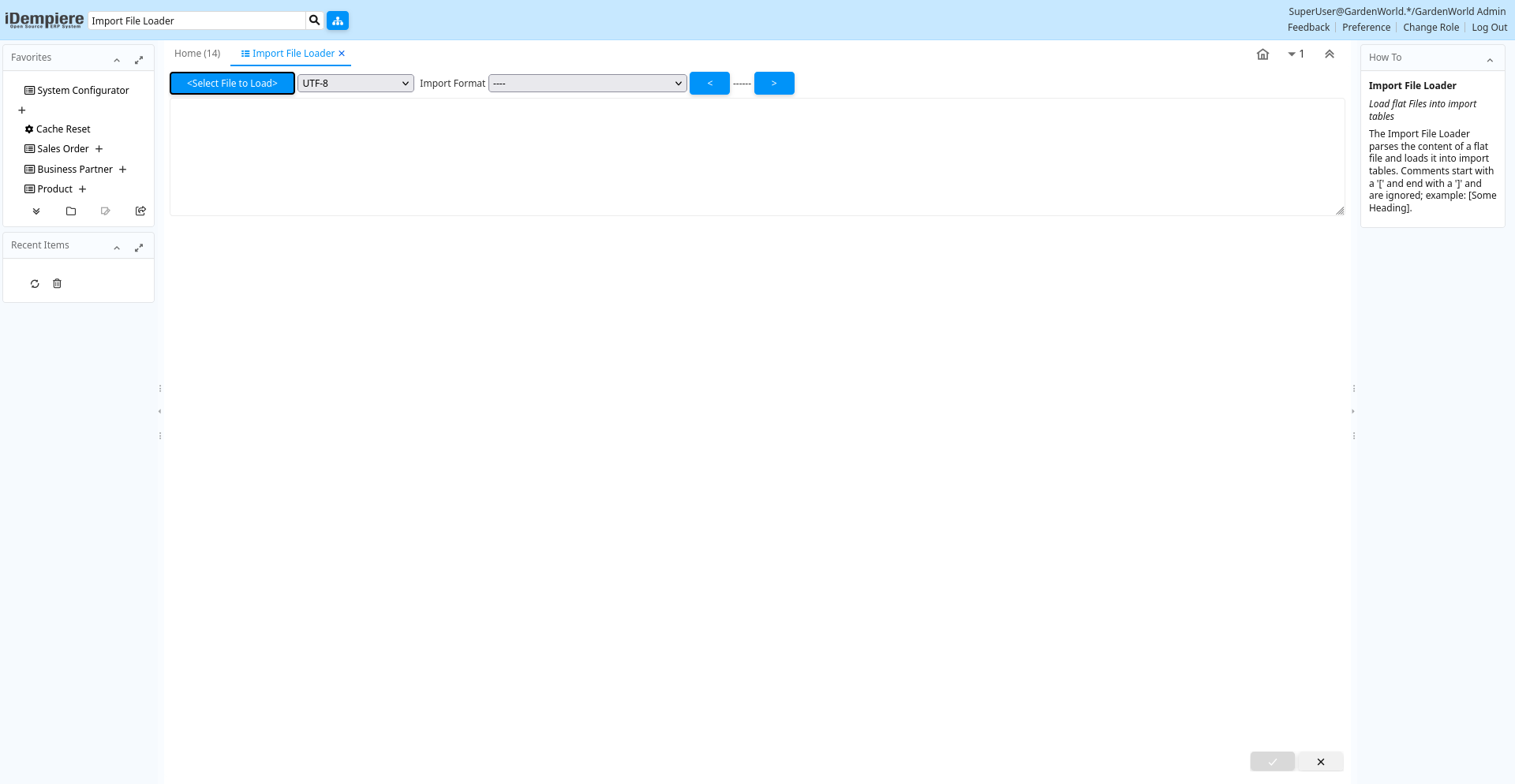Screen dimensions: 1515x784
Task: Open the menu tree icon button
Action: click(x=338, y=21)
